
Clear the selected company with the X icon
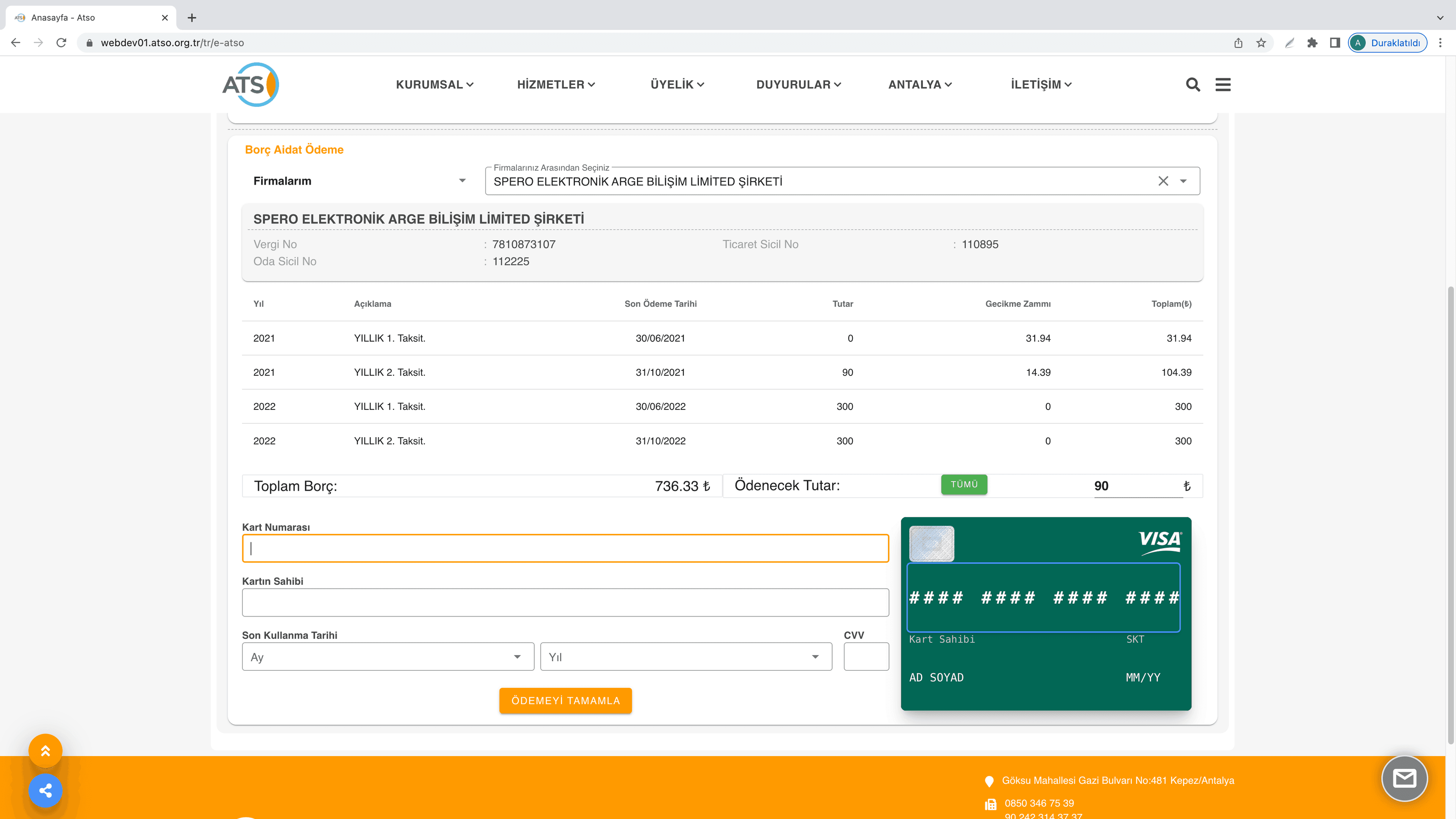coord(1163,181)
